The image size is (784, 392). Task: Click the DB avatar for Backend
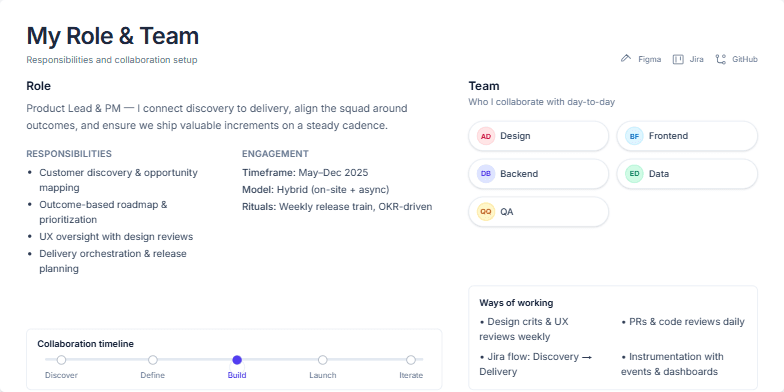[486, 174]
